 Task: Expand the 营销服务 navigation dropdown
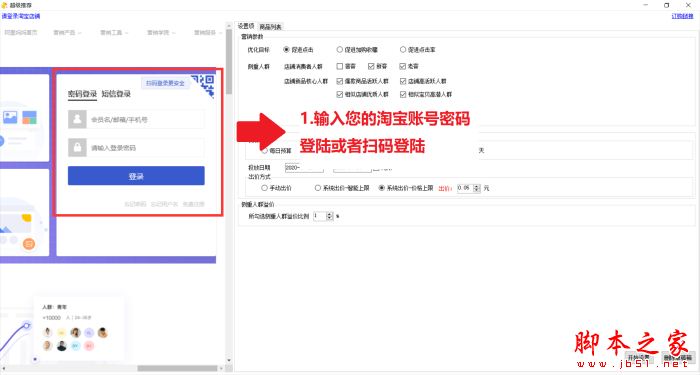[208, 33]
